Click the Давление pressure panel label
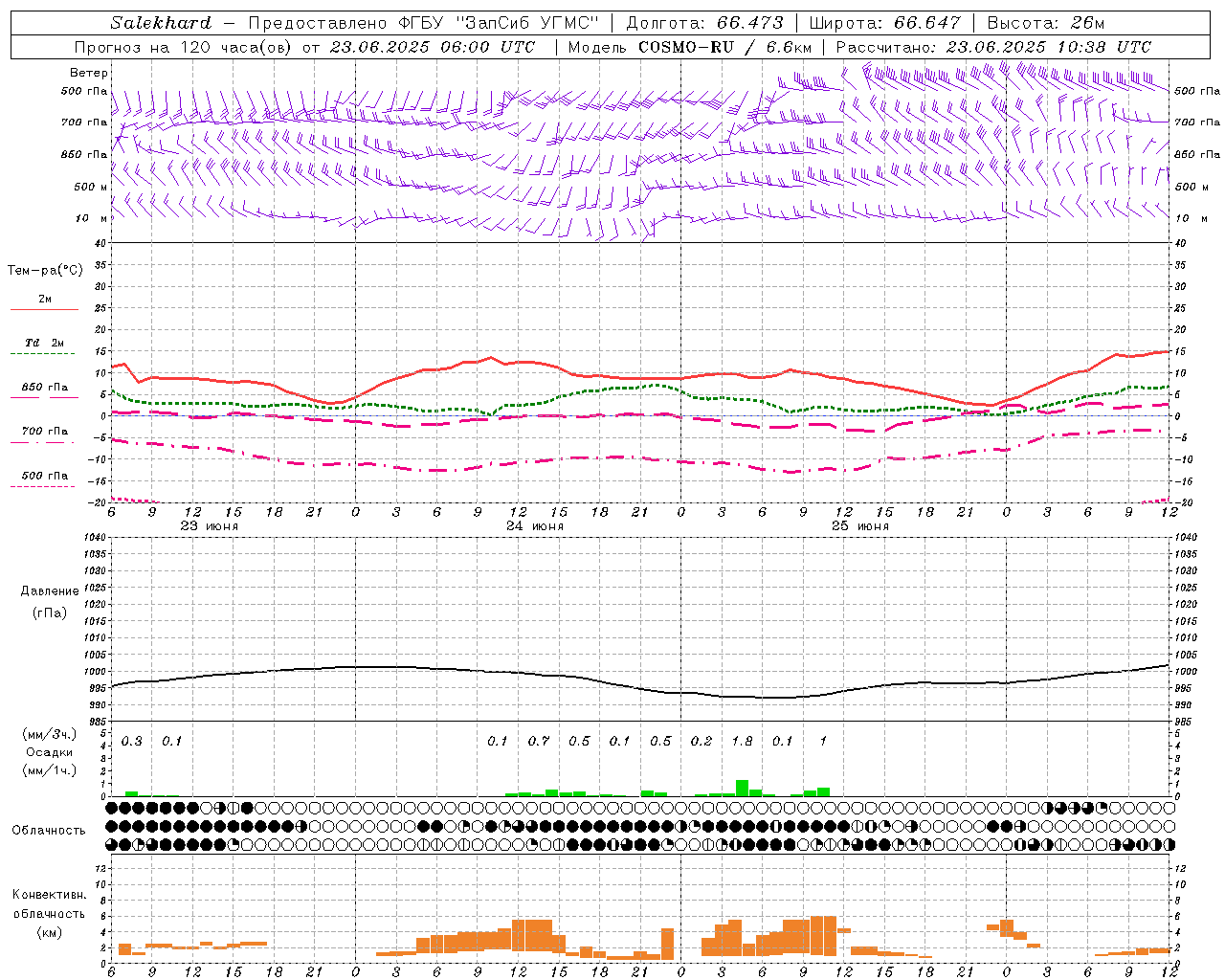Image resolution: width=1225 pixels, height=980 pixels. point(50,591)
